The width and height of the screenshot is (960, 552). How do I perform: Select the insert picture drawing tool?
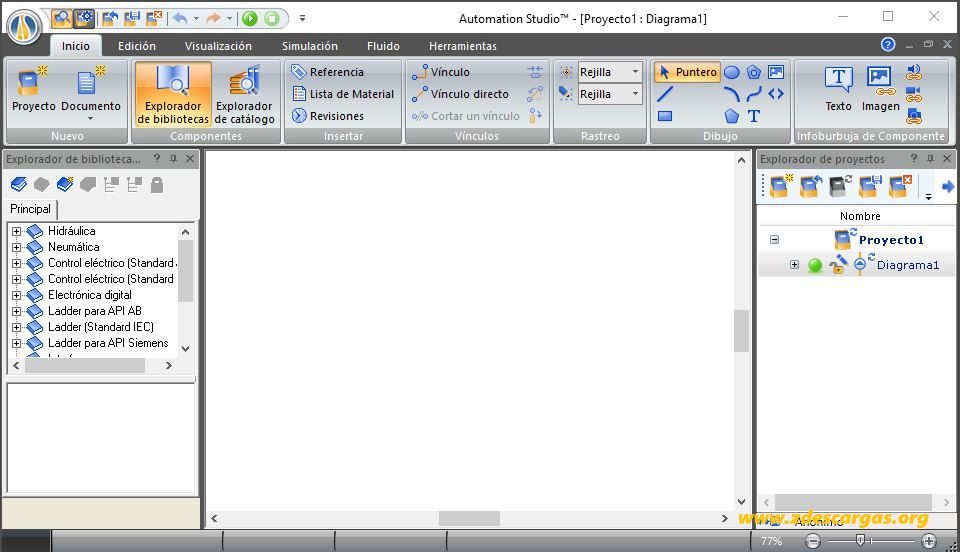776,72
